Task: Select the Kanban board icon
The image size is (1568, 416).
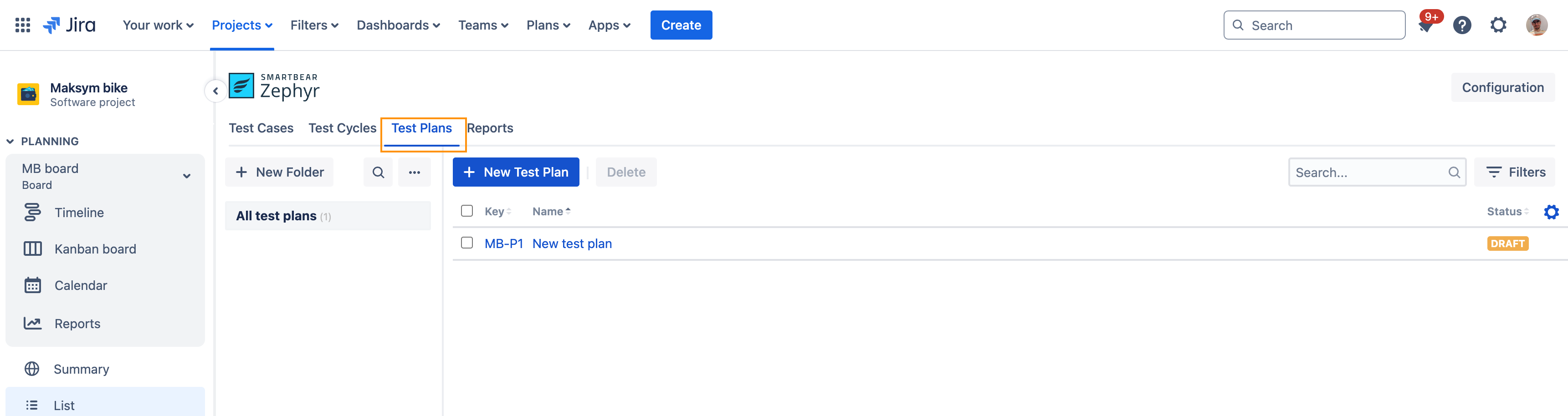Action: coord(33,248)
